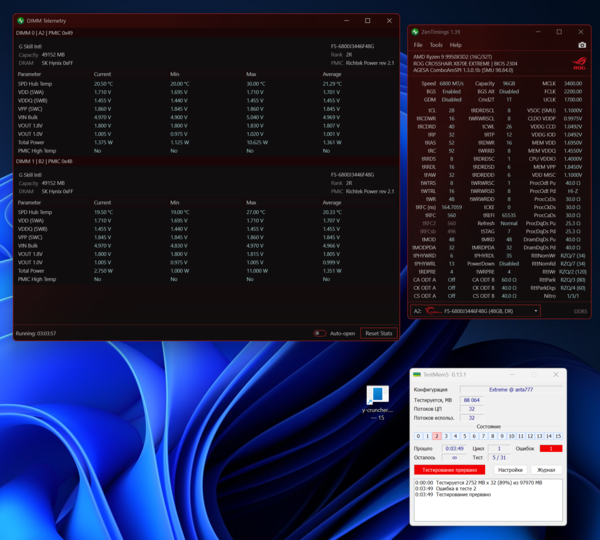This screenshot has width=600, height=540.
Task: Click DIMM 0 Total Power max '10.625 W'
Action: (x=257, y=142)
